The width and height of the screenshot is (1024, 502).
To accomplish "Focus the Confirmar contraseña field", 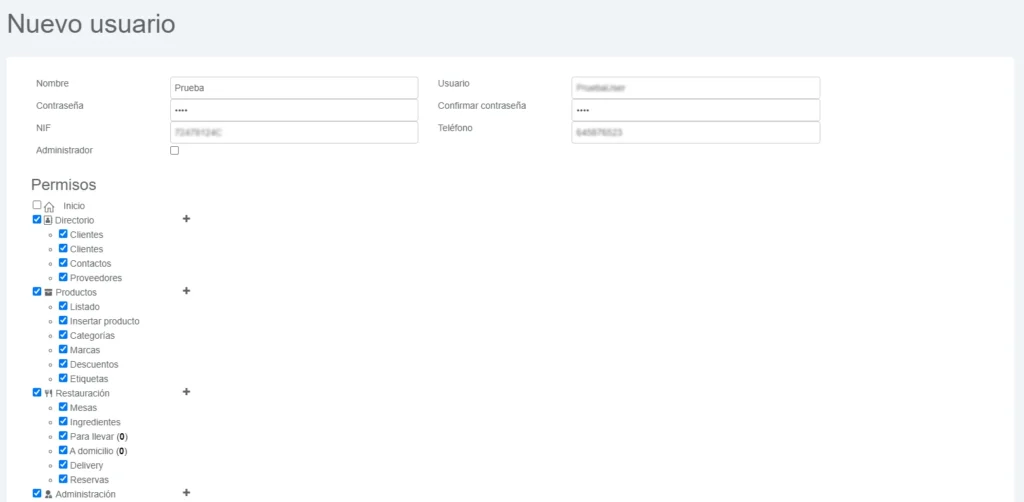I will pos(695,110).
